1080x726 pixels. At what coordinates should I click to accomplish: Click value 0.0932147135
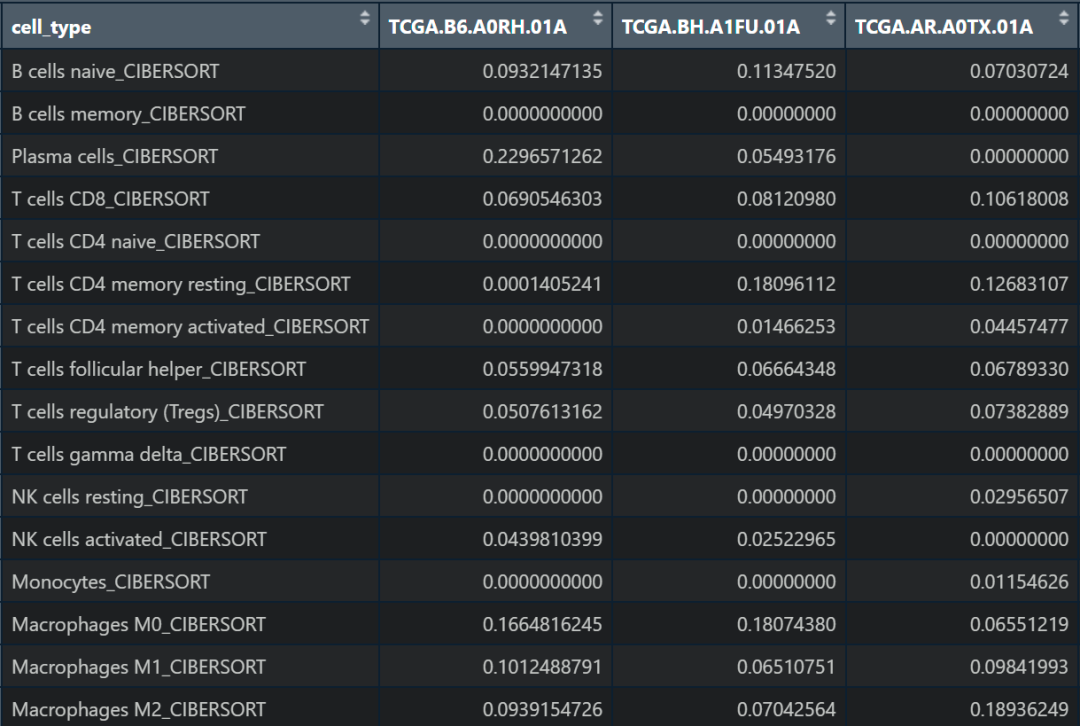click(x=542, y=72)
